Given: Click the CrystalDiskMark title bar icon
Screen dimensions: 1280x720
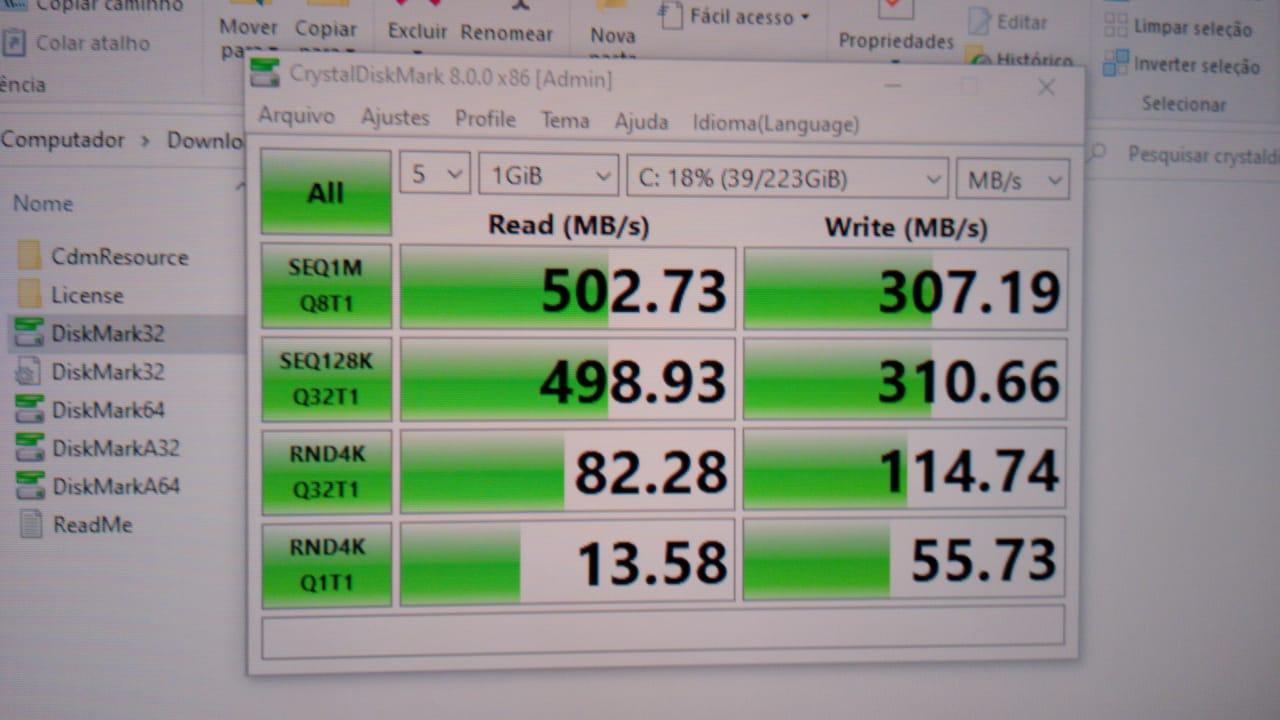Looking at the screenshot, I should click(265, 74).
